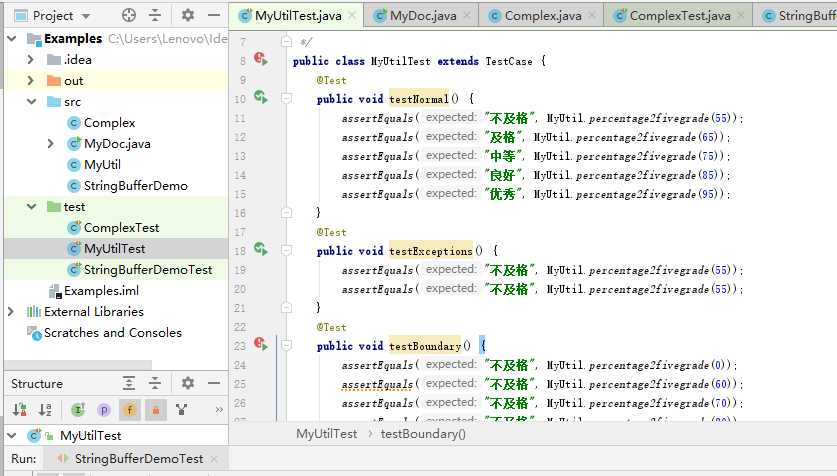
Task: Click MyUtilTest in the breadcrumb bar
Action: pos(326,434)
